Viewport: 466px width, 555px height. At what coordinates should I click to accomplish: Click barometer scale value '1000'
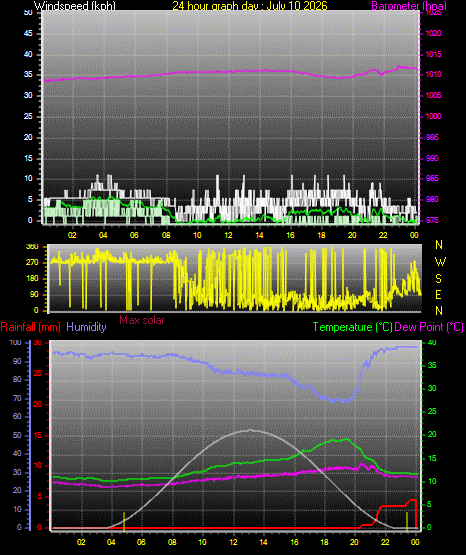(433, 116)
